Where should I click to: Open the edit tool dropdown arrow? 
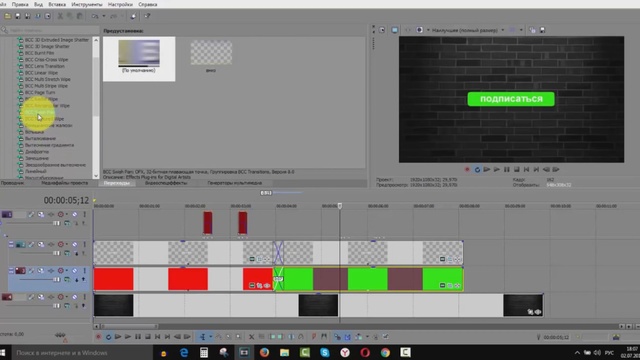click(x=211, y=337)
